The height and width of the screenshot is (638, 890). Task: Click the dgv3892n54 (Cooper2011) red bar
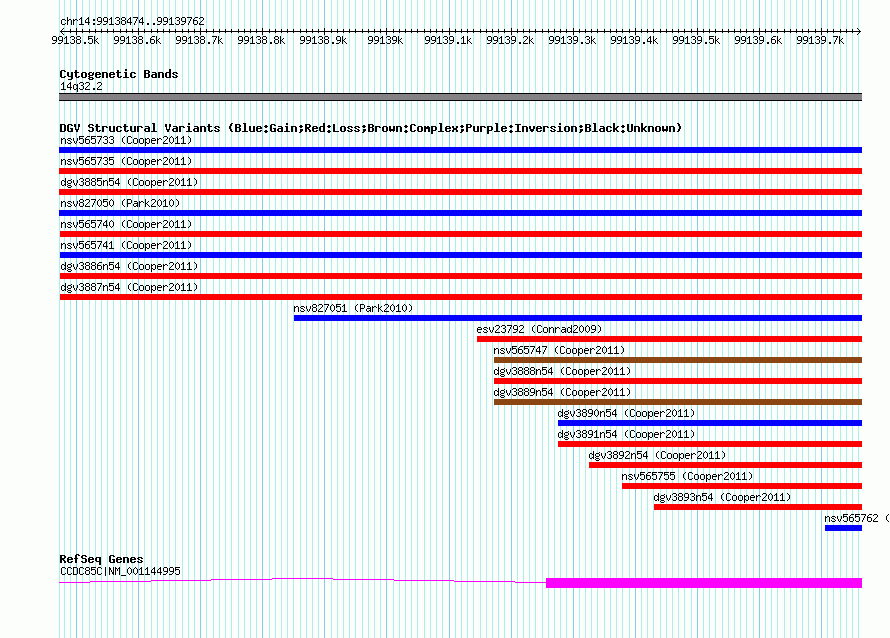coord(725,465)
